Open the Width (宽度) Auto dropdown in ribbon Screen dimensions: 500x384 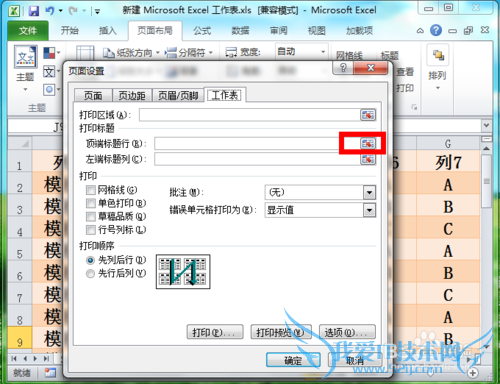coord(323,52)
